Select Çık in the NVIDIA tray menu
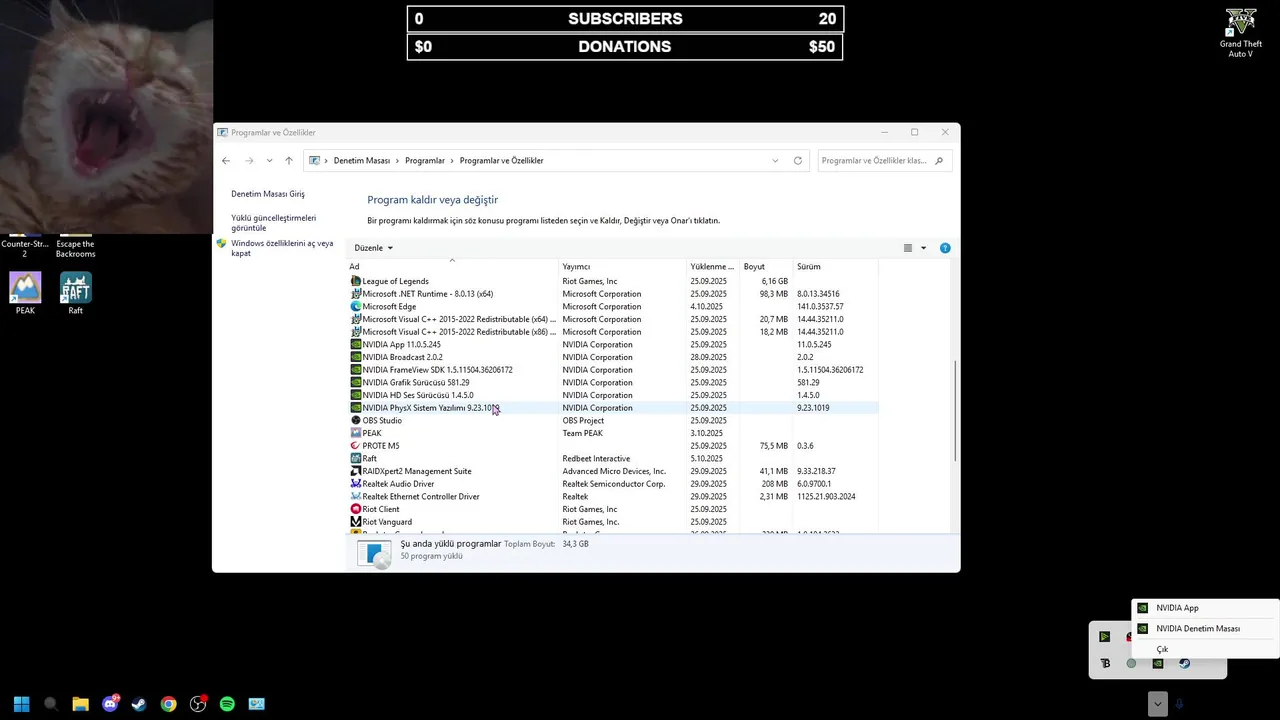This screenshot has height=720, width=1280. (x=1205, y=650)
